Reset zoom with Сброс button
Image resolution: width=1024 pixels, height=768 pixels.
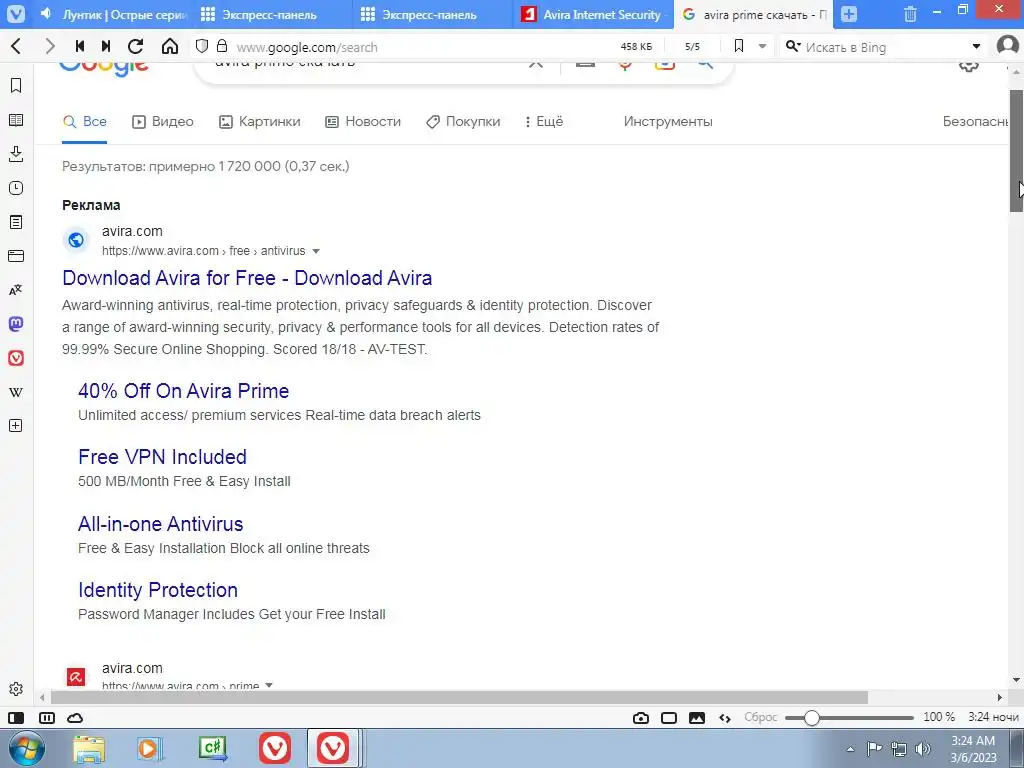[761, 717]
